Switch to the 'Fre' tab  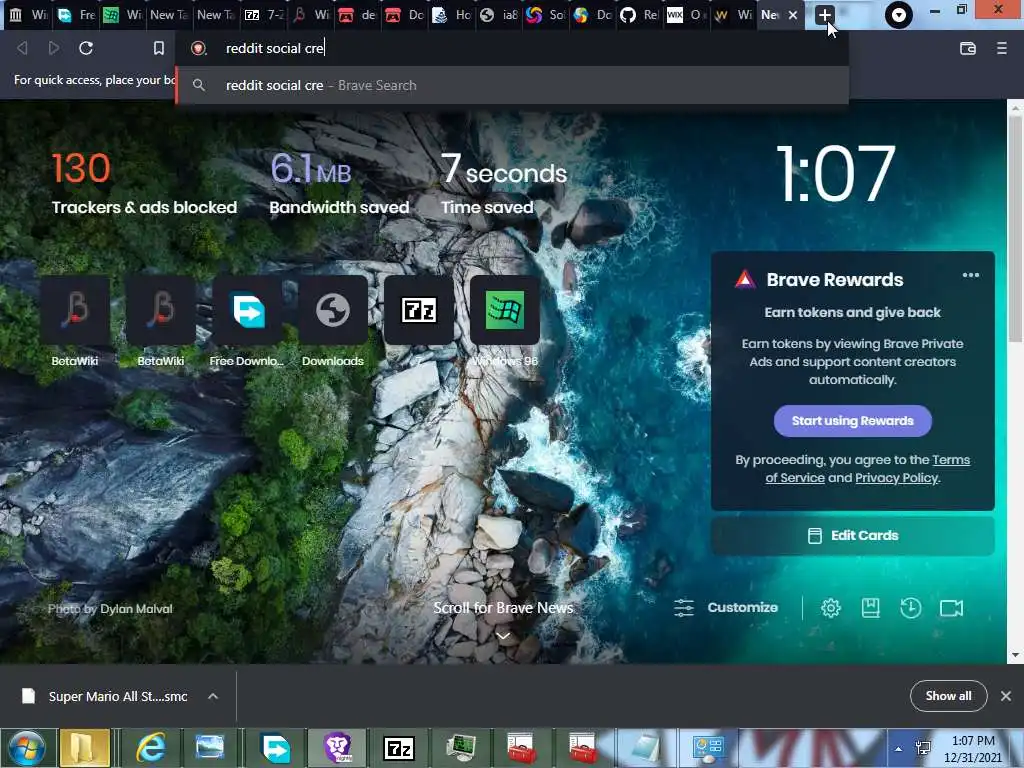(76, 14)
